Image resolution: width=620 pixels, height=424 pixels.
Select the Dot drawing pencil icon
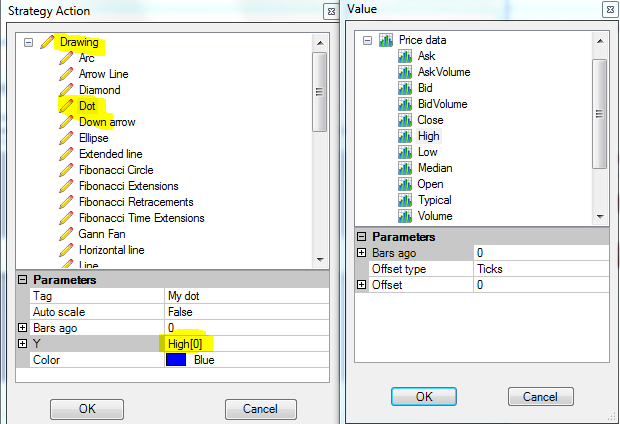[x=66, y=106]
